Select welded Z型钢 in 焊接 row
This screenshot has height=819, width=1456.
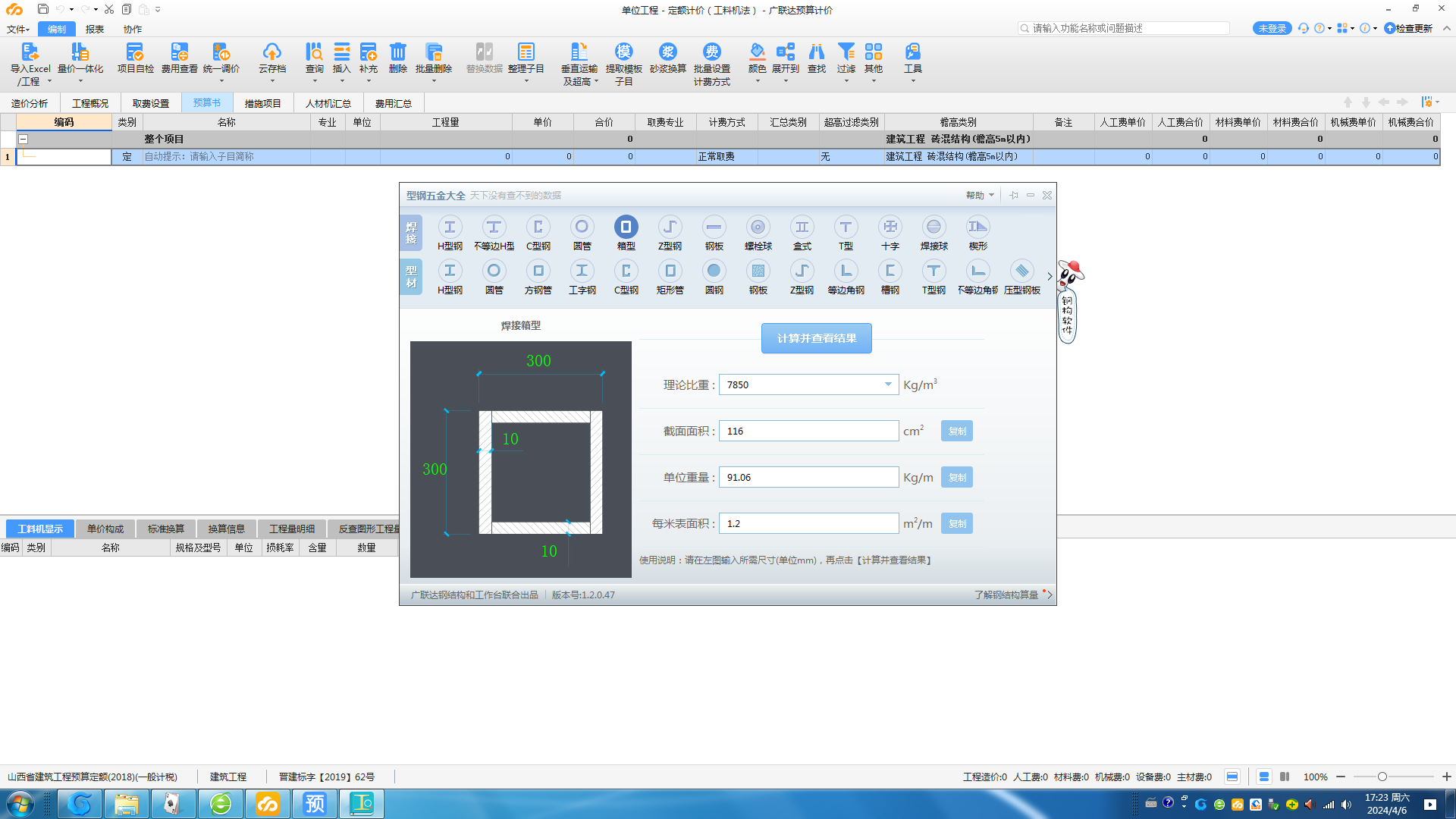tap(670, 233)
